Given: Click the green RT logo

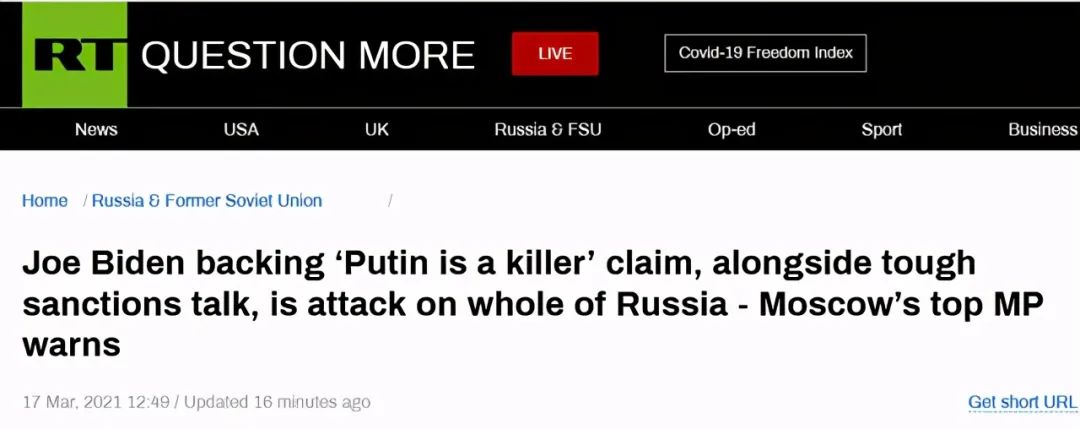Looking at the screenshot, I should 74,54.
